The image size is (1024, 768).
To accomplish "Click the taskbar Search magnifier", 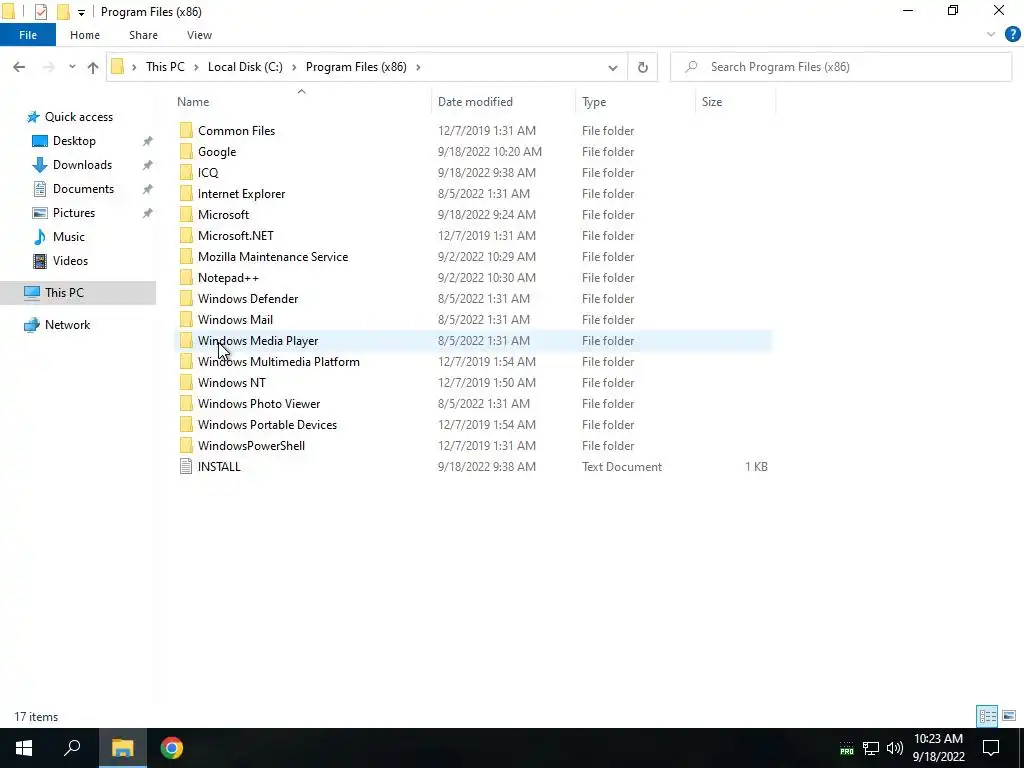I will pos(72,748).
